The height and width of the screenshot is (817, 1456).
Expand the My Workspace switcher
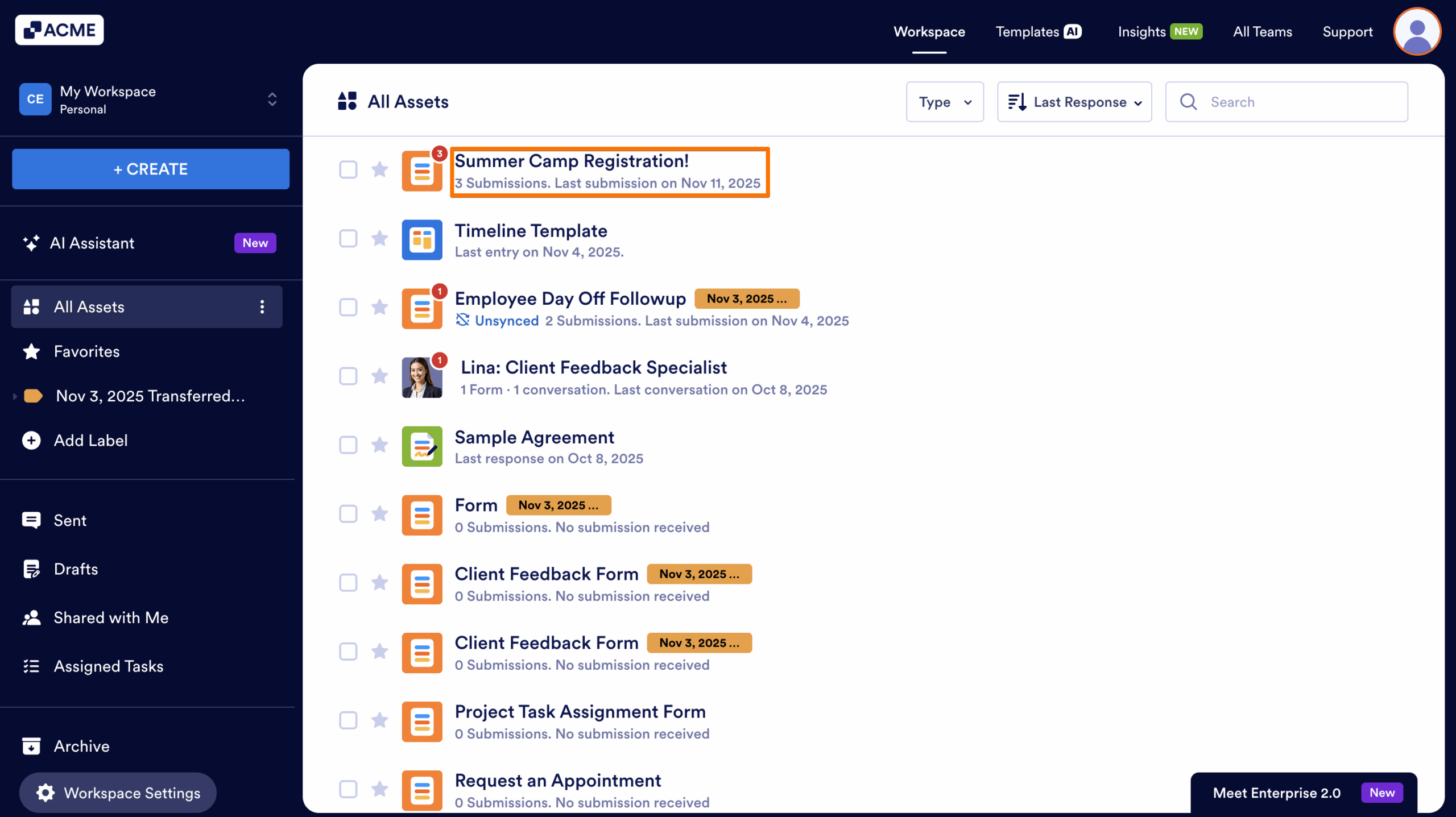tap(272, 99)
